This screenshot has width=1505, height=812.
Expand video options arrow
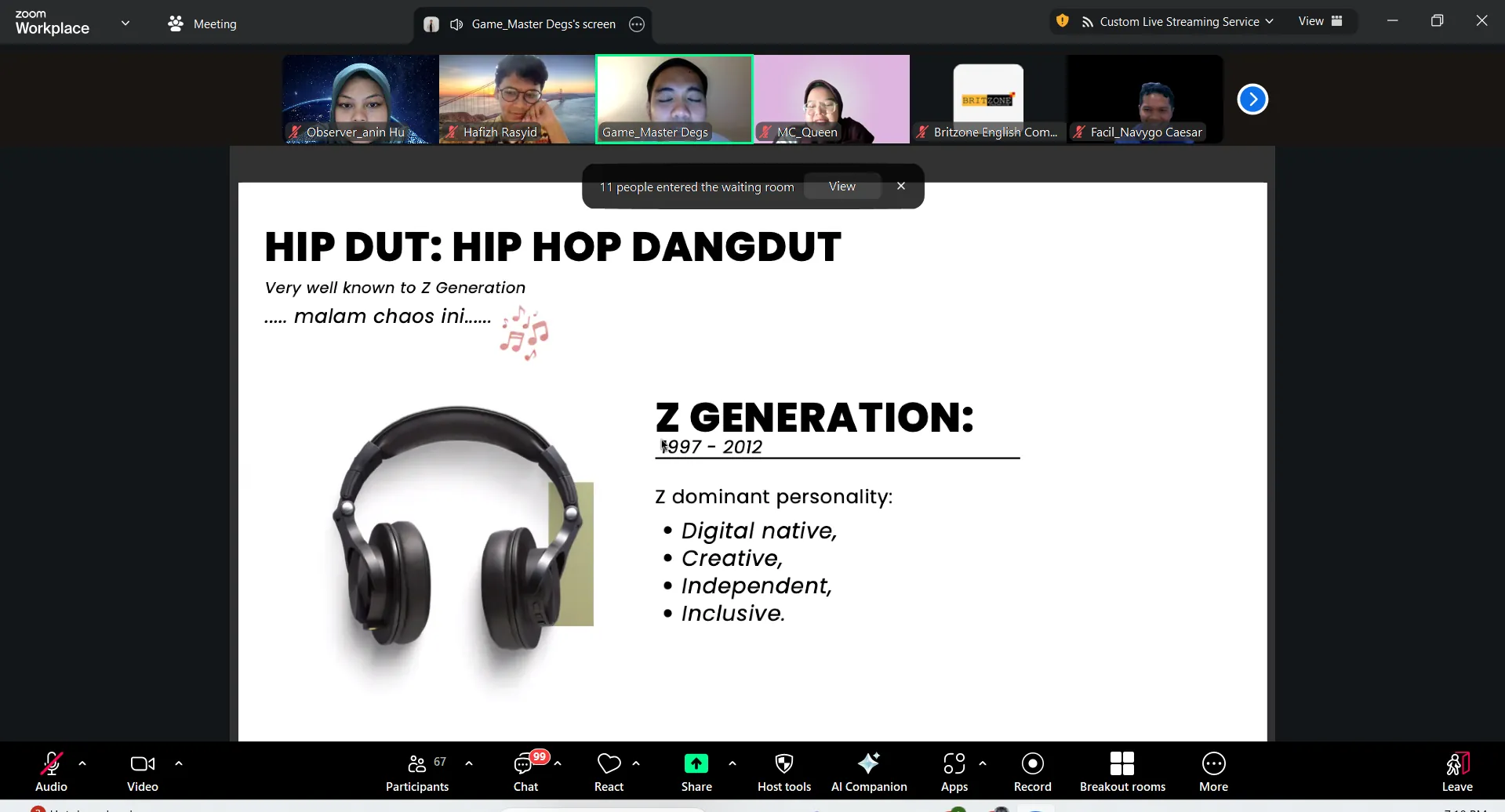pyautogui.click(x=179, y=763)
